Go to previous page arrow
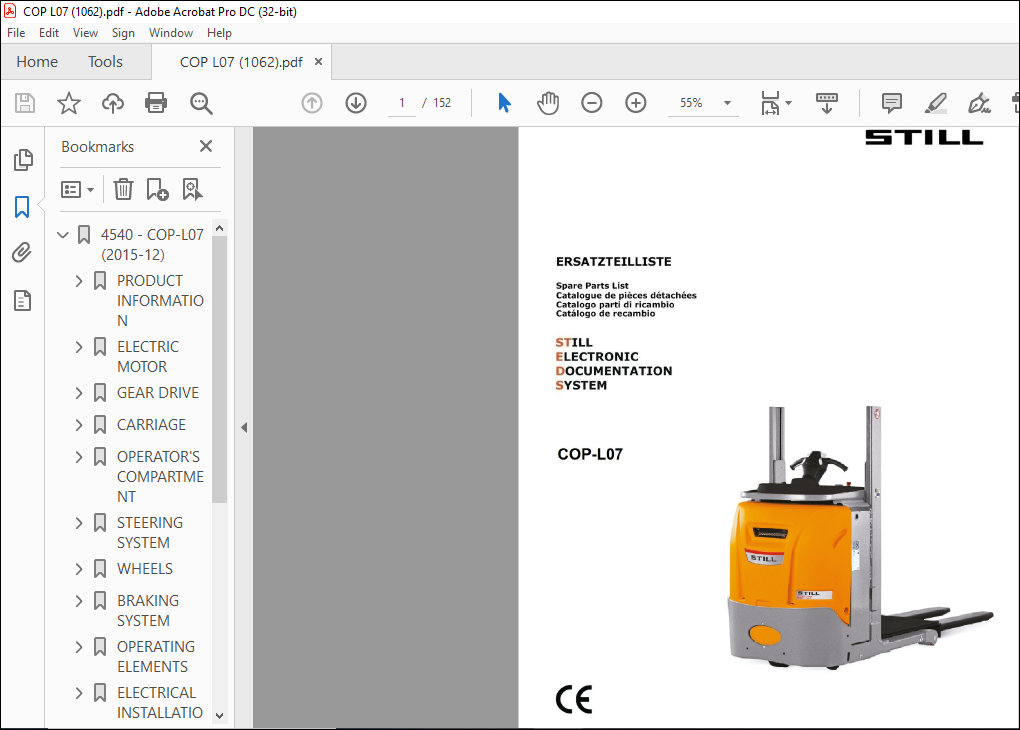 [x=312, y=103]
